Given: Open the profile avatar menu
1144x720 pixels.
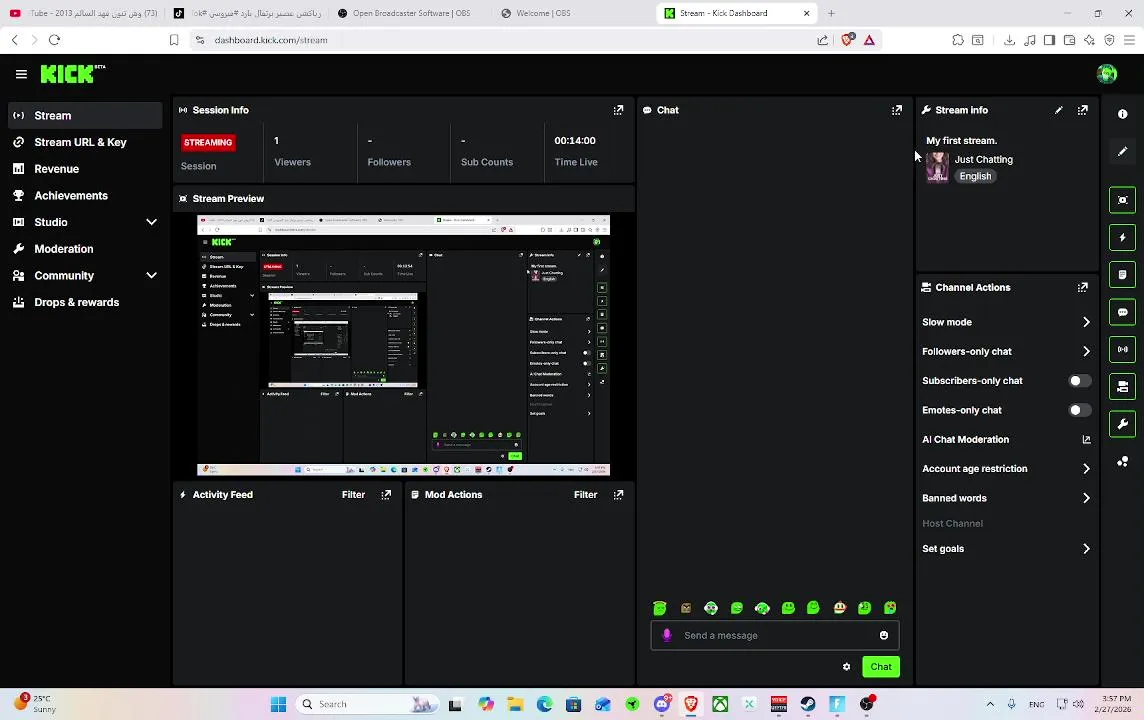Looking at the screenshot, I should tap(1106, 74).
